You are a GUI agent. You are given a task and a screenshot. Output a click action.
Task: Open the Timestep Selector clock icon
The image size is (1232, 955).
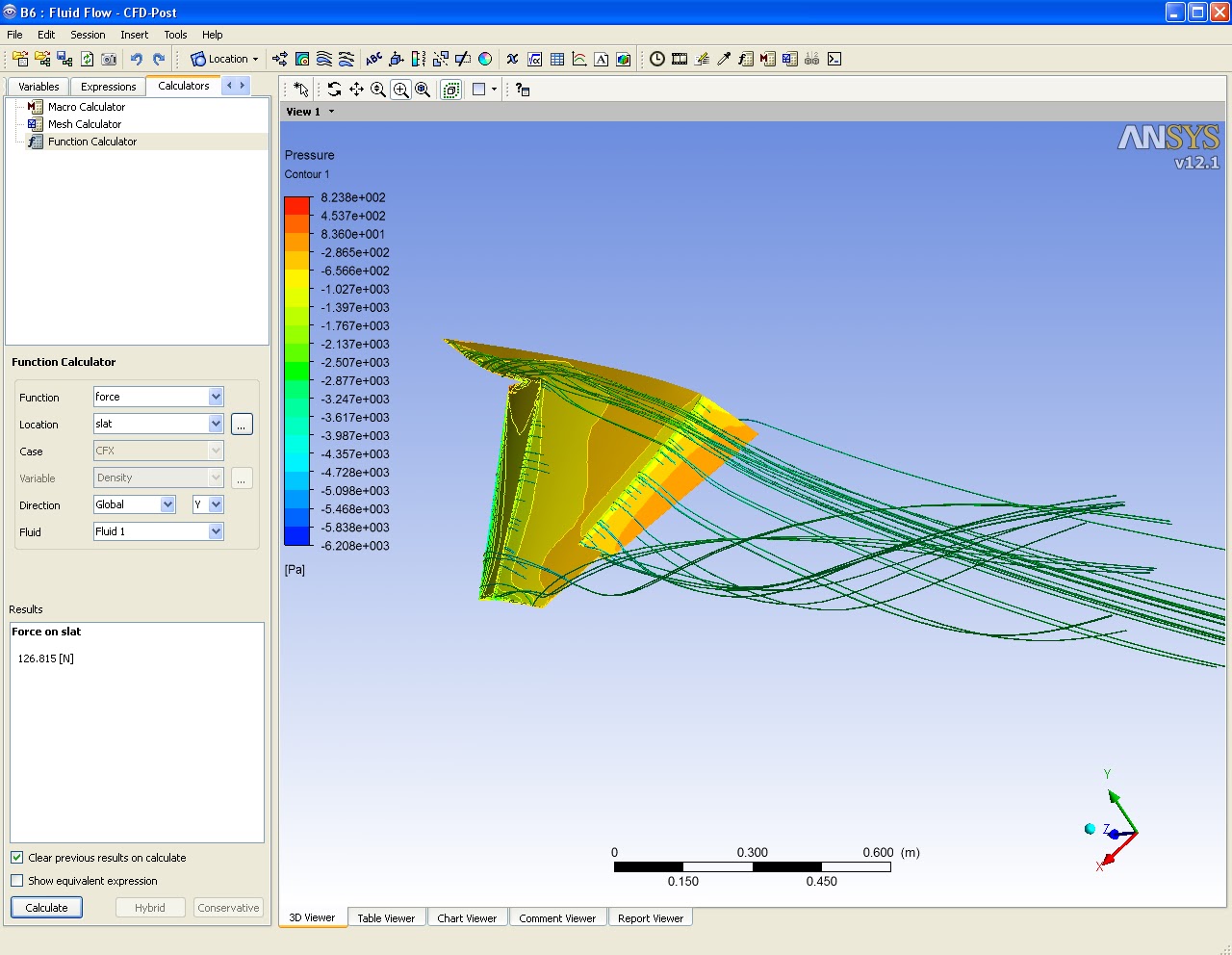point(657,59)
